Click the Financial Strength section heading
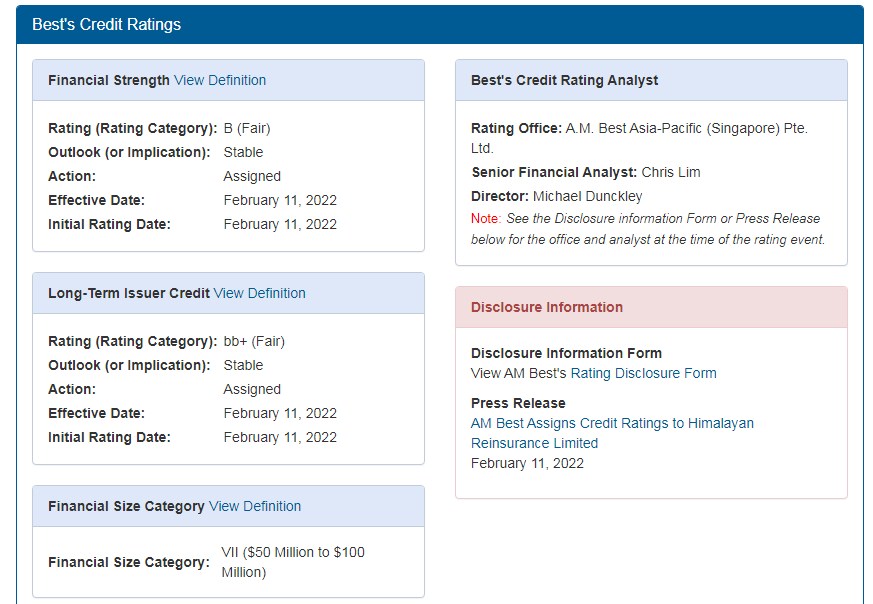The width and height of the screenshot is (873, 604). pyautogui.click(x=109, y=80)
